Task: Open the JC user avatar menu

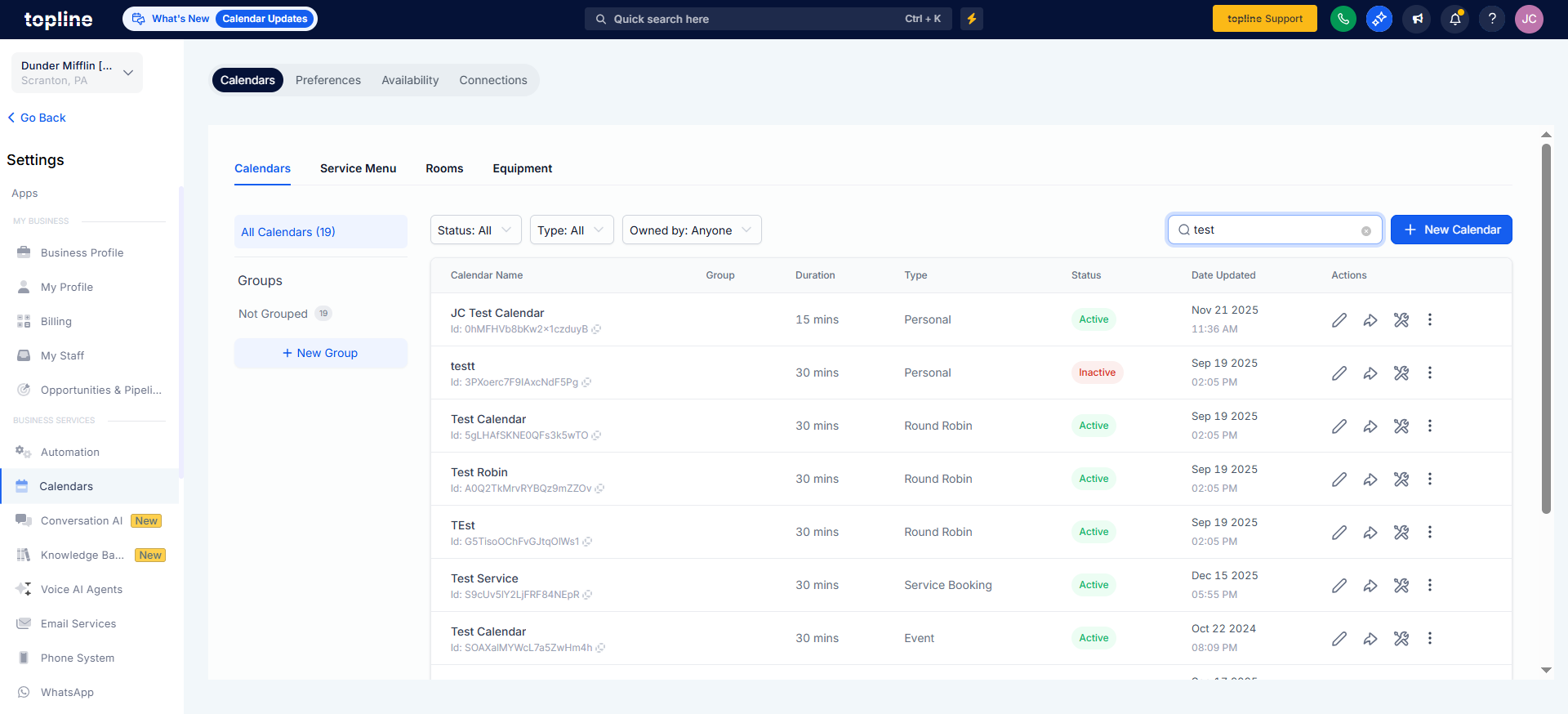Action: [x=1529, y=19]
